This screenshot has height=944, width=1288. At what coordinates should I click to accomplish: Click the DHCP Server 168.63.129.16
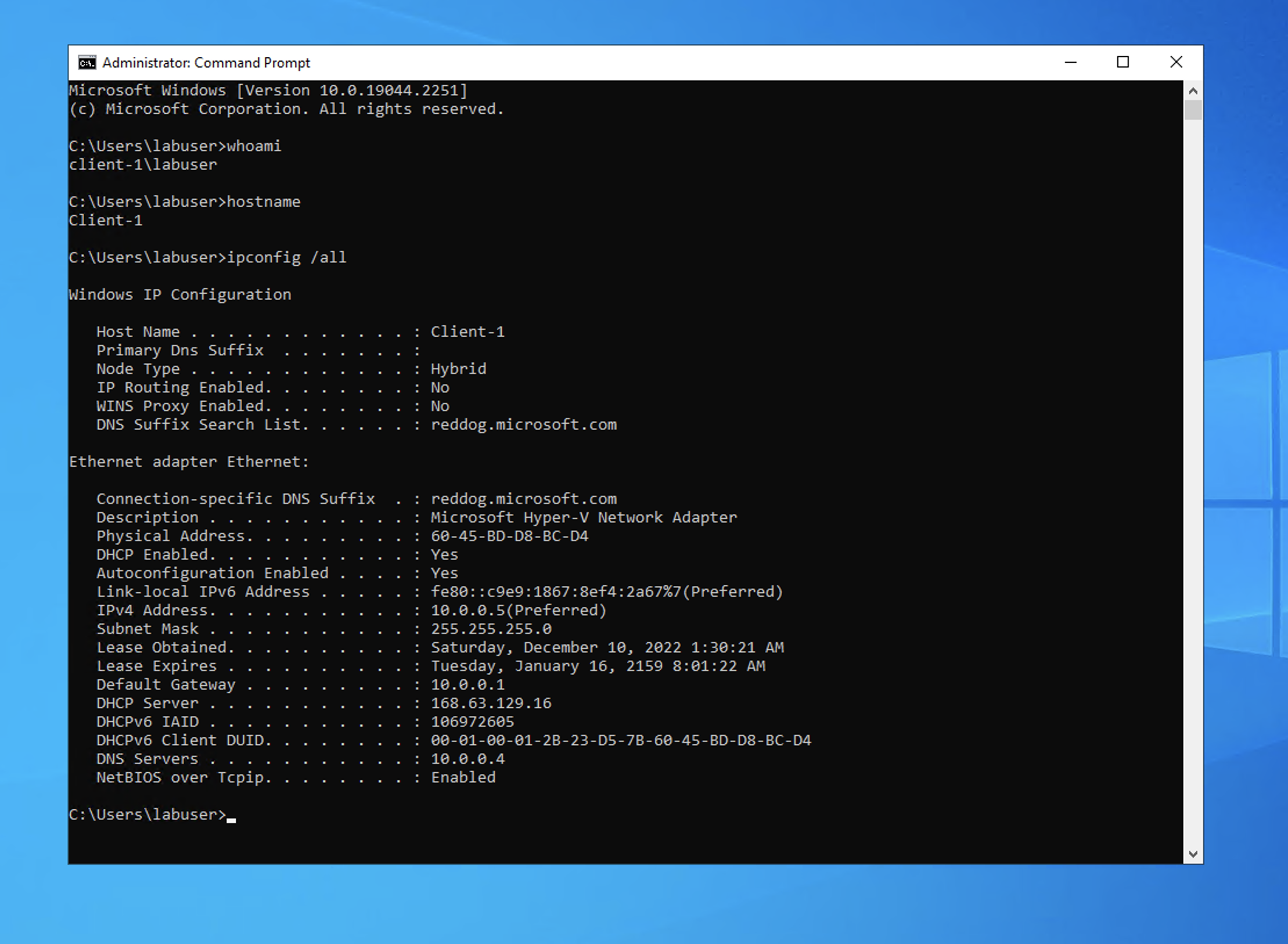tap(491, 704)
